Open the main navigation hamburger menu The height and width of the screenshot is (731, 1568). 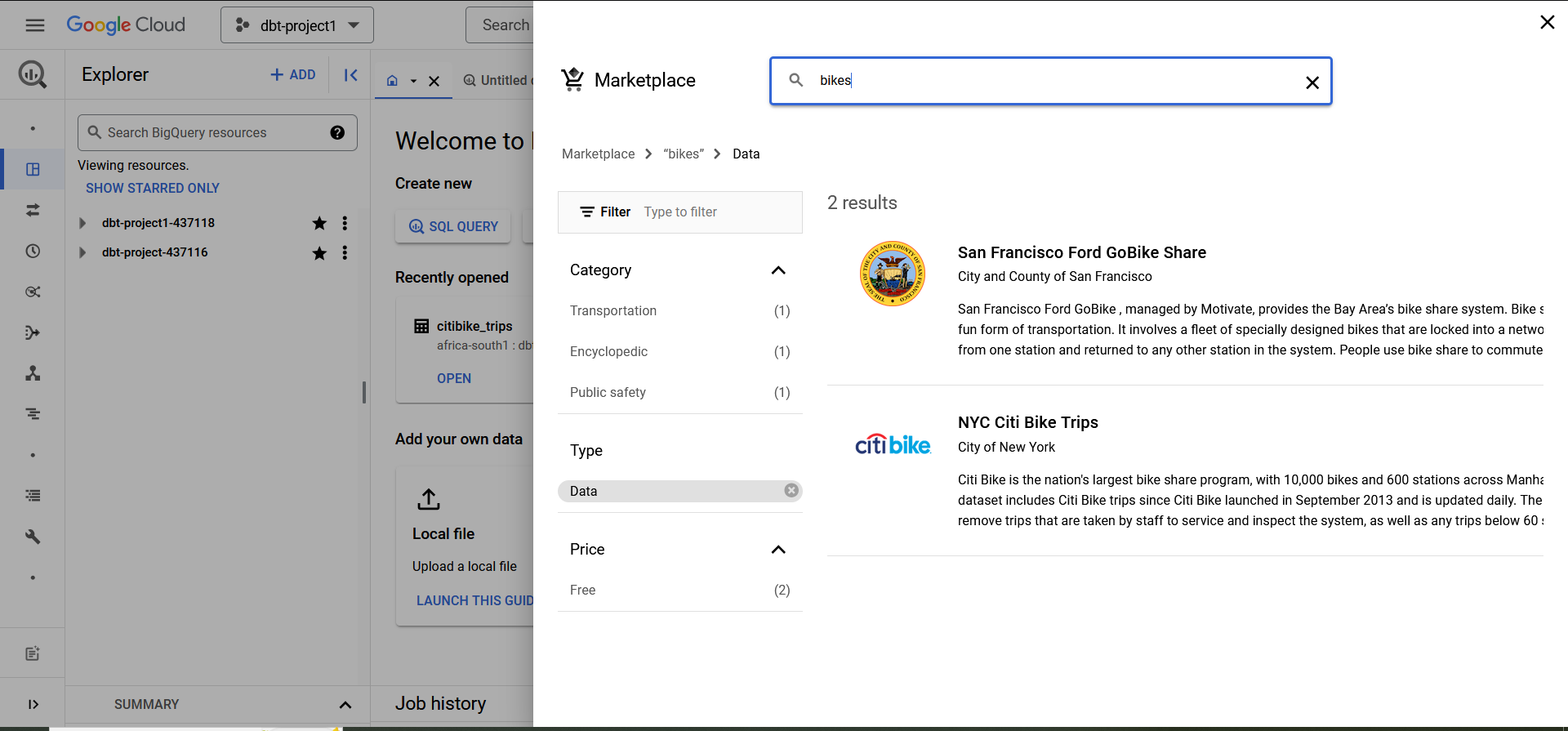pyautogui.click(x=35, y=25)
